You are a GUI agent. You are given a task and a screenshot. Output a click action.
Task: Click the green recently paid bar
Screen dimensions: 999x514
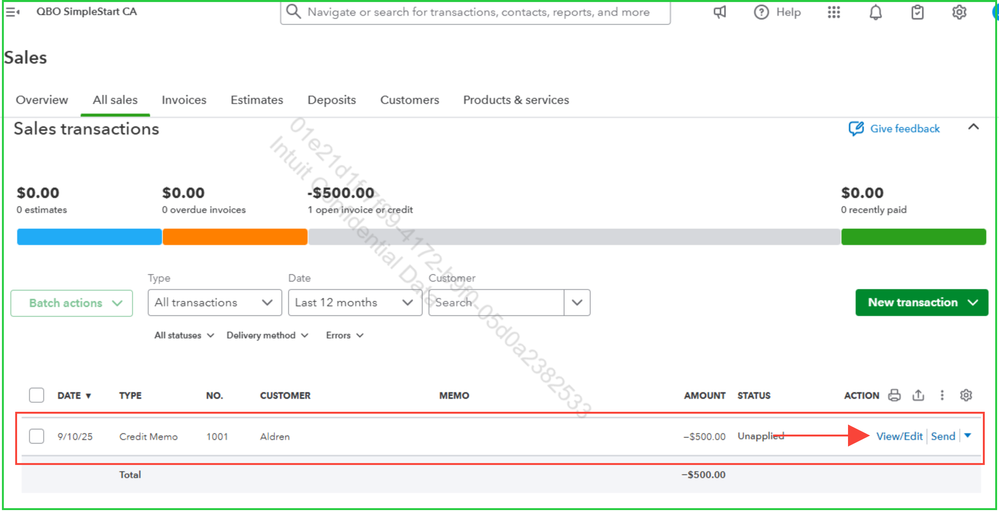click(914, 237)
